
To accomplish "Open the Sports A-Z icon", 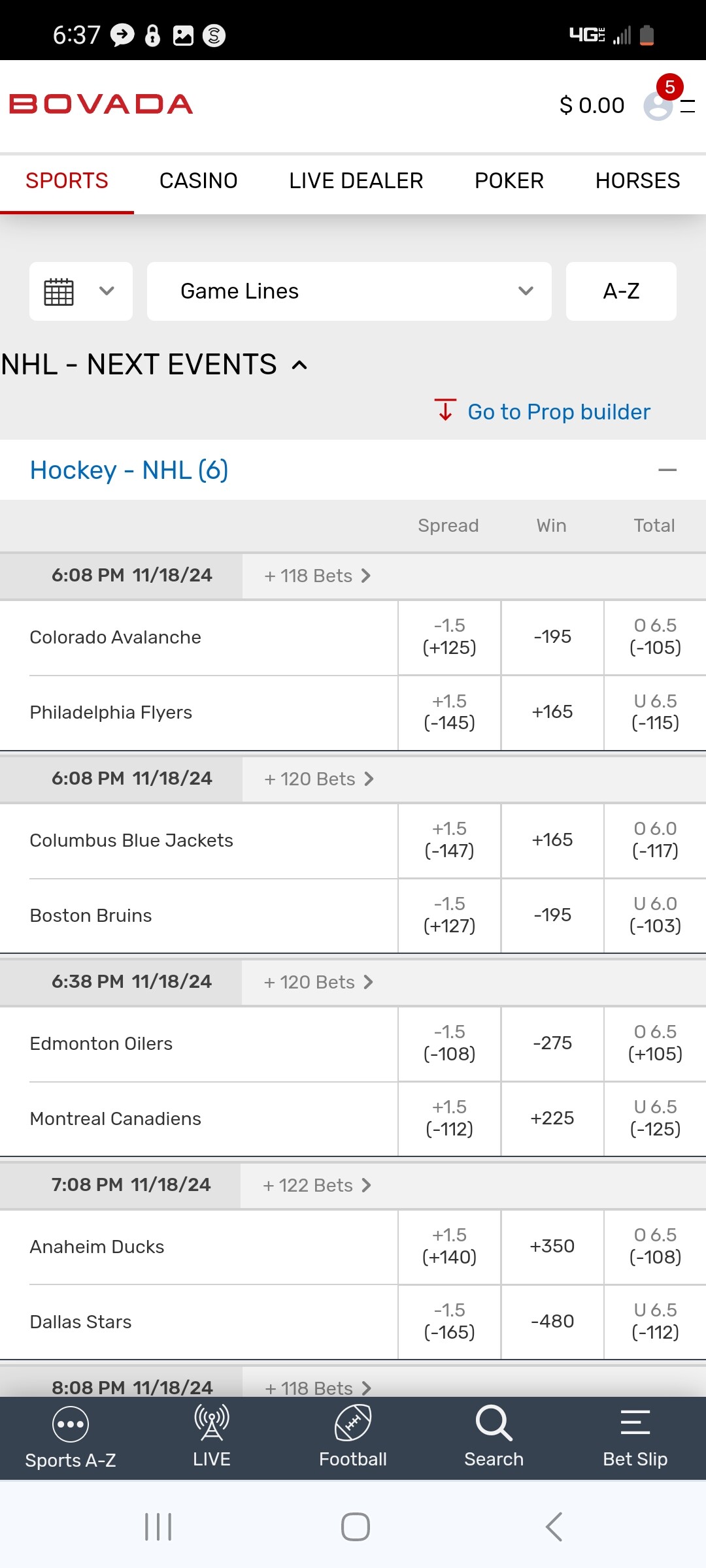I will coord(71,1424).
